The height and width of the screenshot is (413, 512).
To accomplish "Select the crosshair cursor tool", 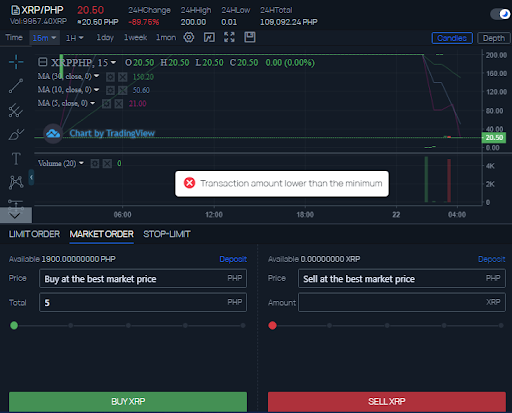I will point(16,62).
